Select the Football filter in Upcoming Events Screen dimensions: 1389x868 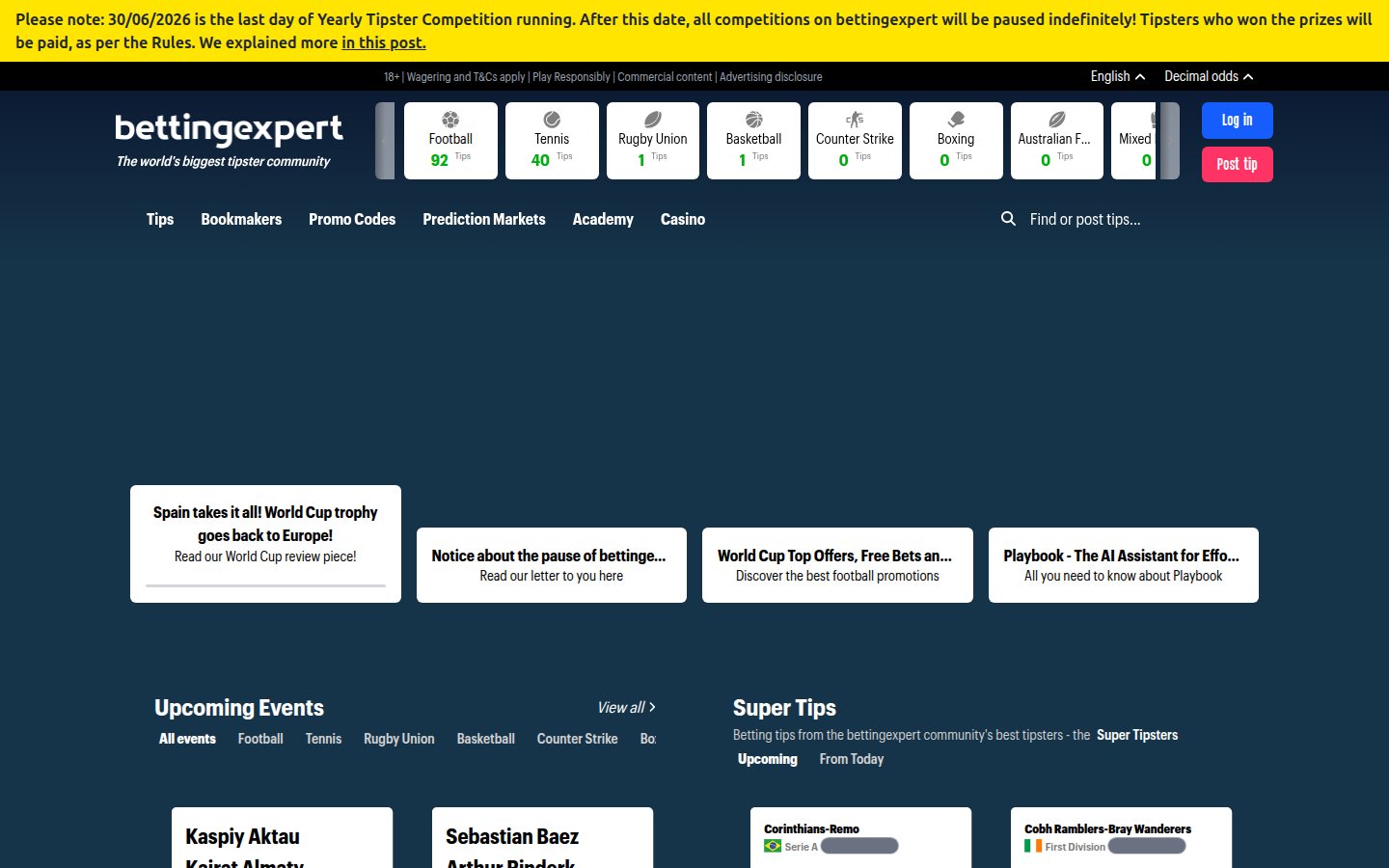coord(260,739)
